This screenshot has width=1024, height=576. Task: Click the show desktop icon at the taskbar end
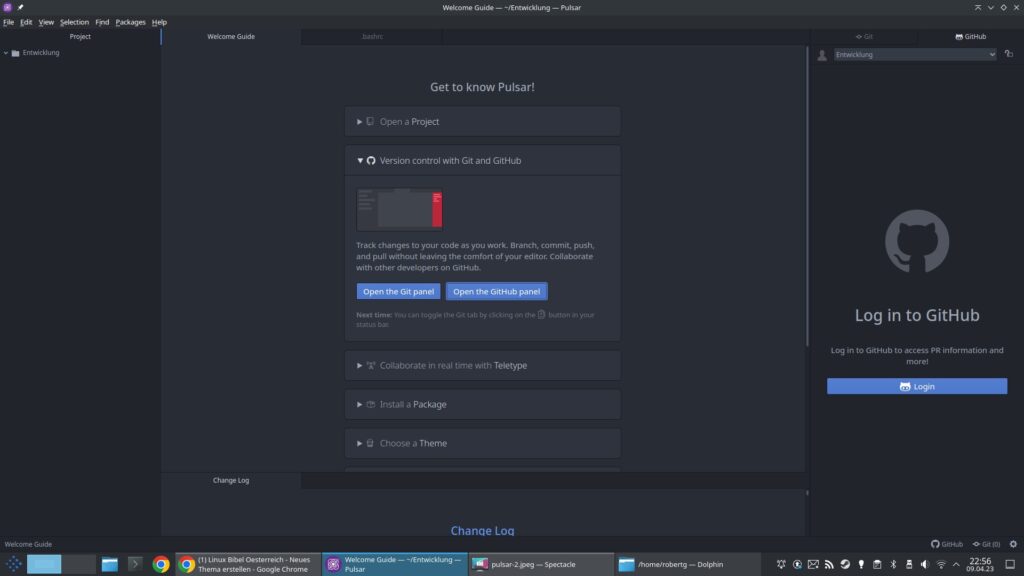tap(1010, 564)
